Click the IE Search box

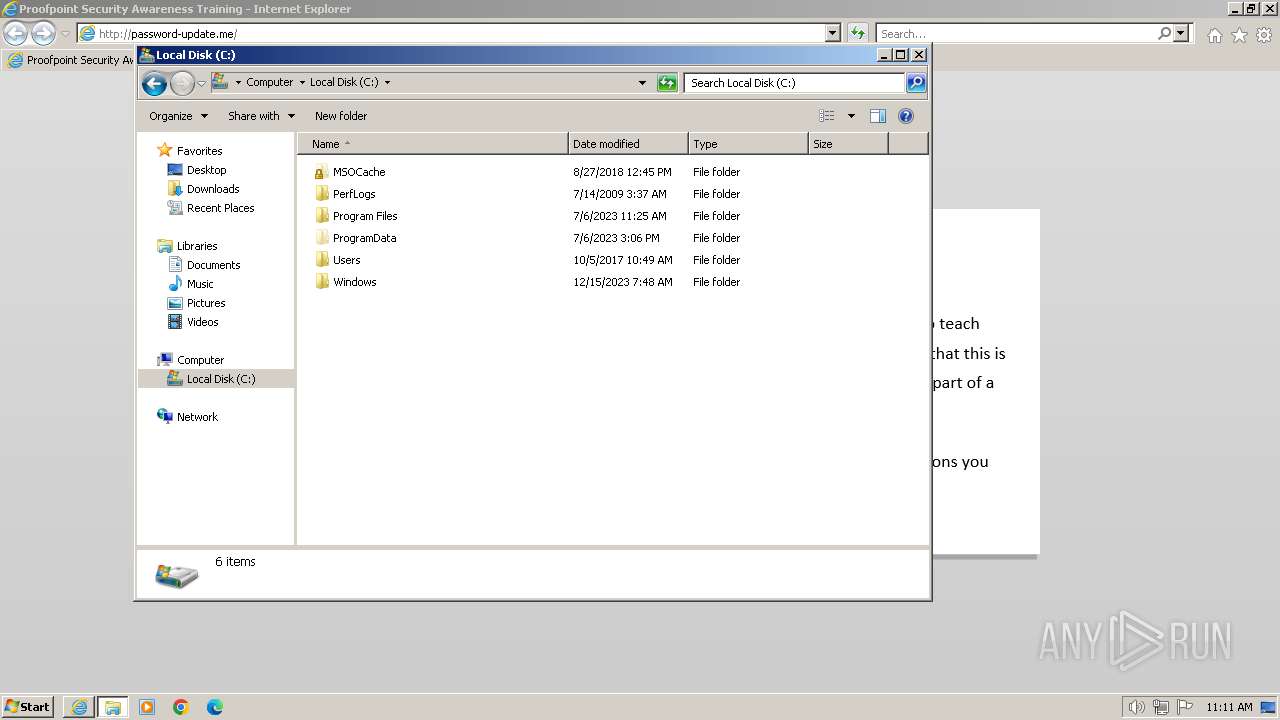point(1016,34)
